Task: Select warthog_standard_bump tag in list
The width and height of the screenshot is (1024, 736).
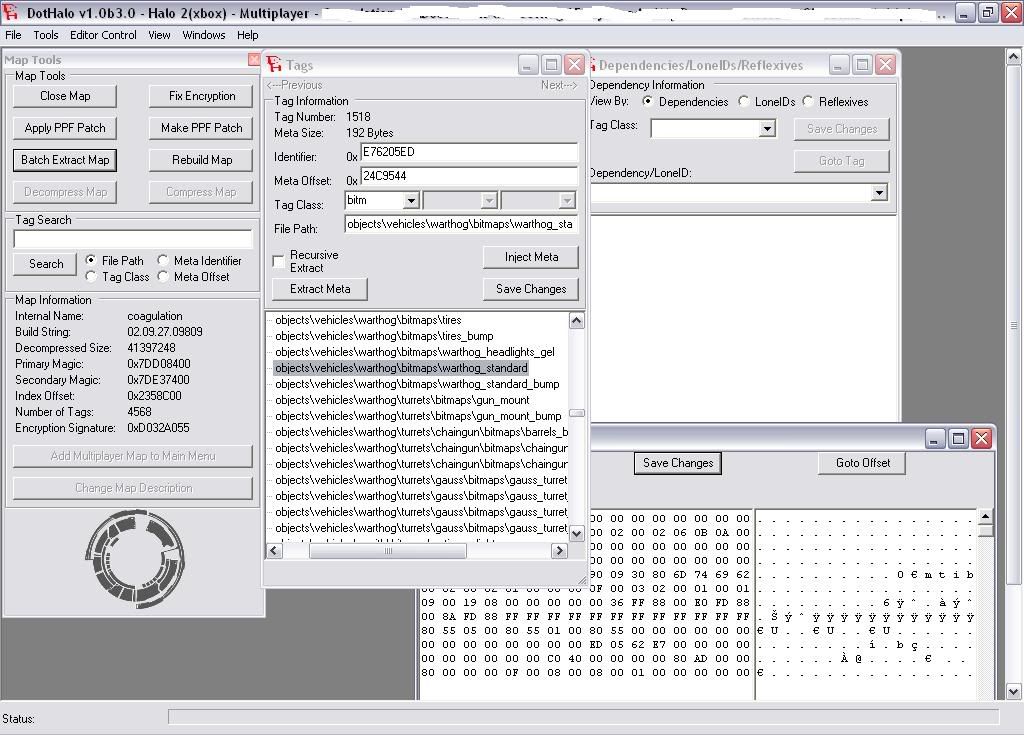Action: click(417, 384)
